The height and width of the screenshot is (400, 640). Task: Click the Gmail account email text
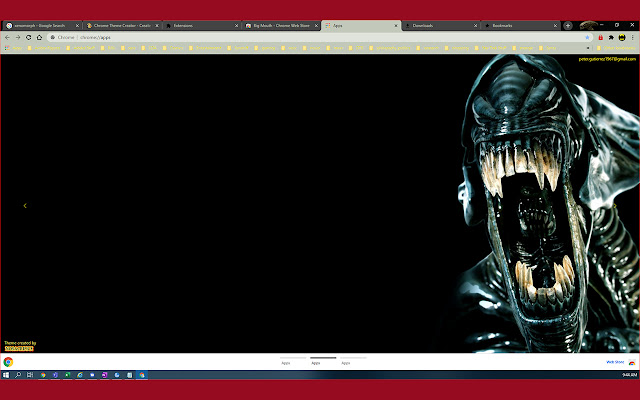tap(607, 59)
